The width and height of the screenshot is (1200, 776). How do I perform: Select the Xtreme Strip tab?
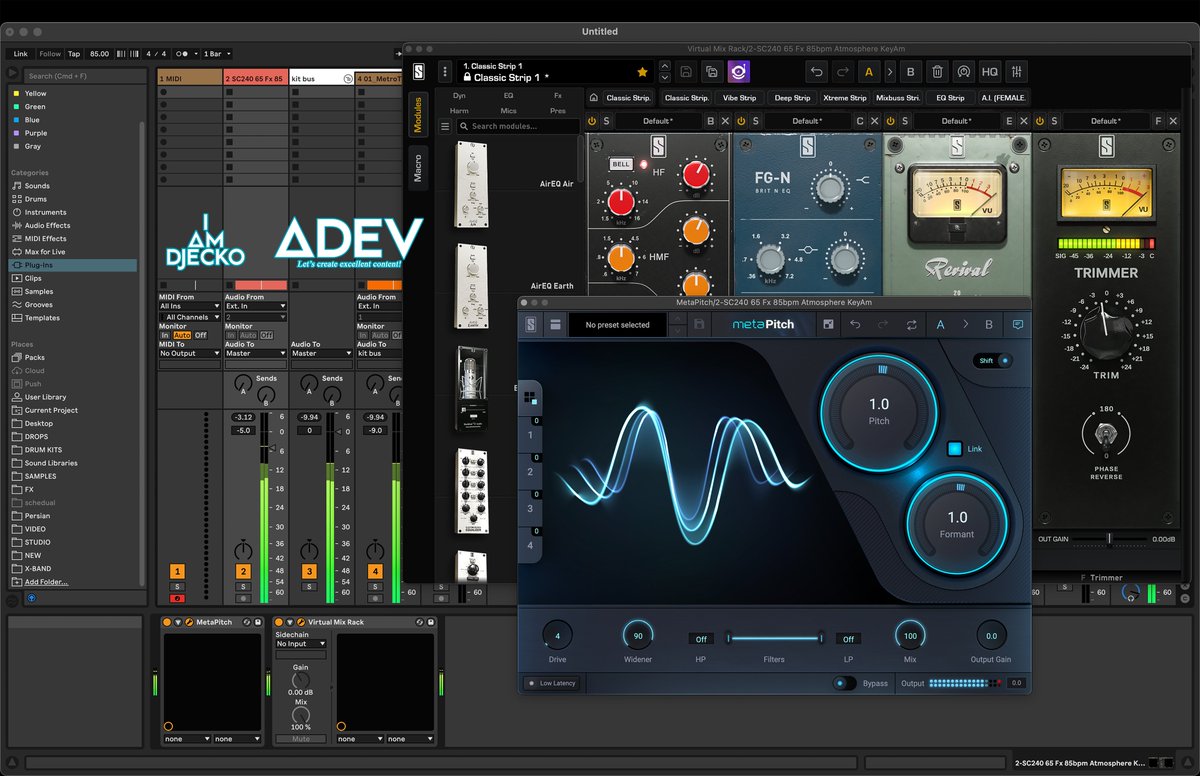pyautogui.click(x=845, y=98)
